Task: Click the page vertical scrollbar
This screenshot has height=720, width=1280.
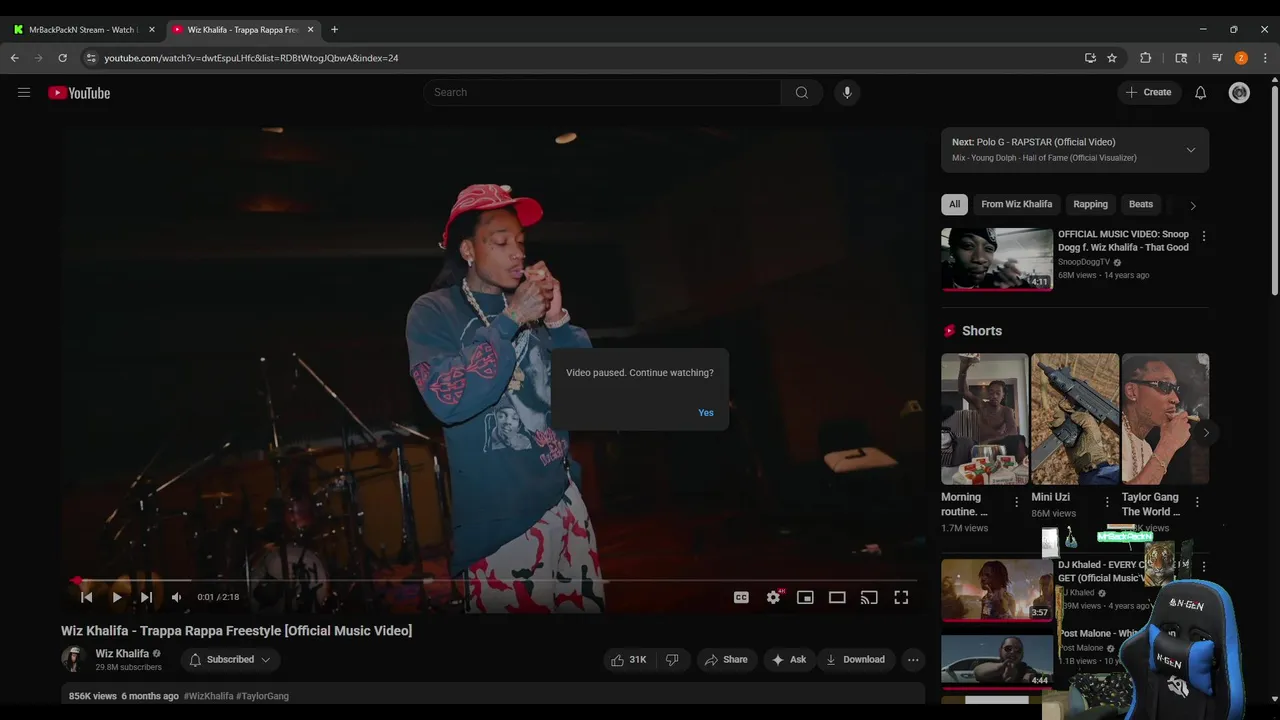Action: coord(1275,190)
